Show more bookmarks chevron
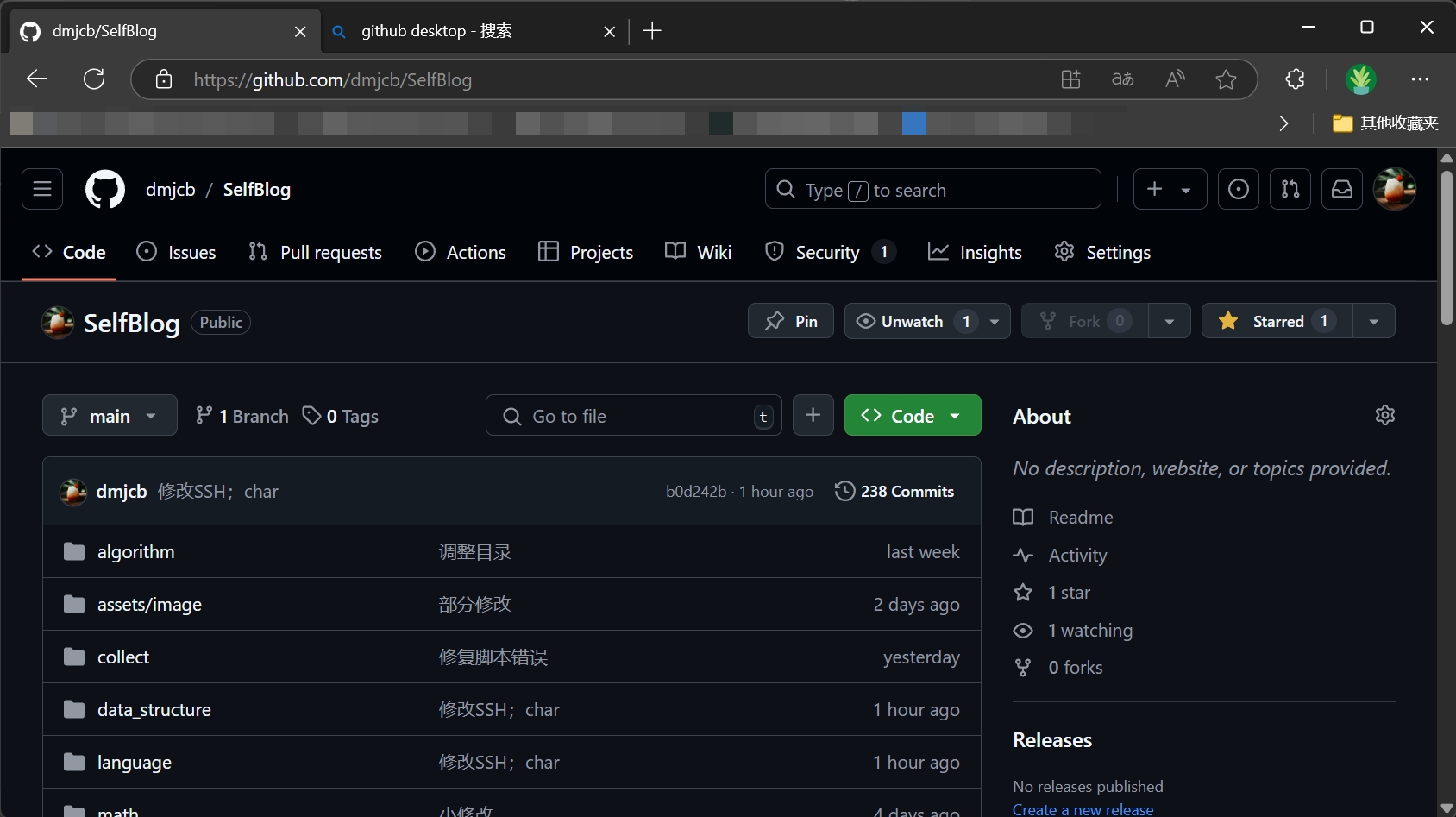This screenshot has width=1456, height=817. [1283, 123]
